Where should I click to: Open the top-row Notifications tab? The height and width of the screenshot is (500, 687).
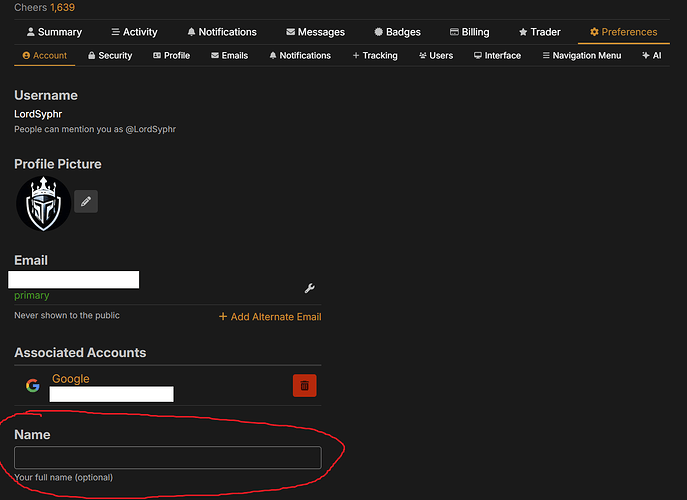pyautogui.click(x=222, y=32)
